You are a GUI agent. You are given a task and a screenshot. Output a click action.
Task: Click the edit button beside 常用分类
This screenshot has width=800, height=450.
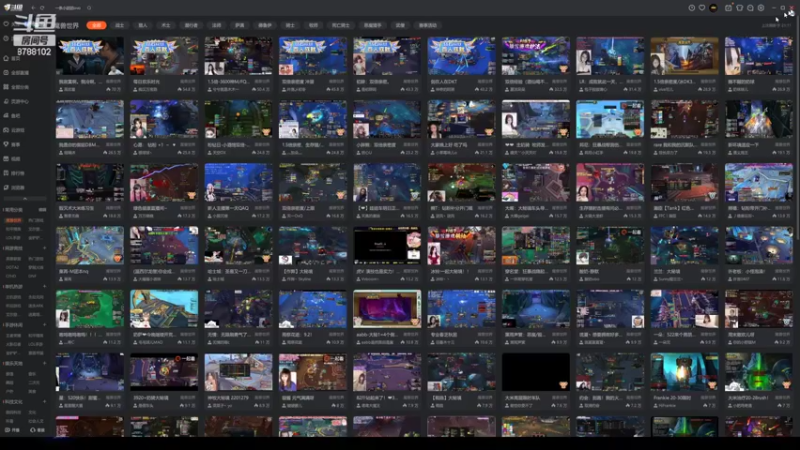42,210
